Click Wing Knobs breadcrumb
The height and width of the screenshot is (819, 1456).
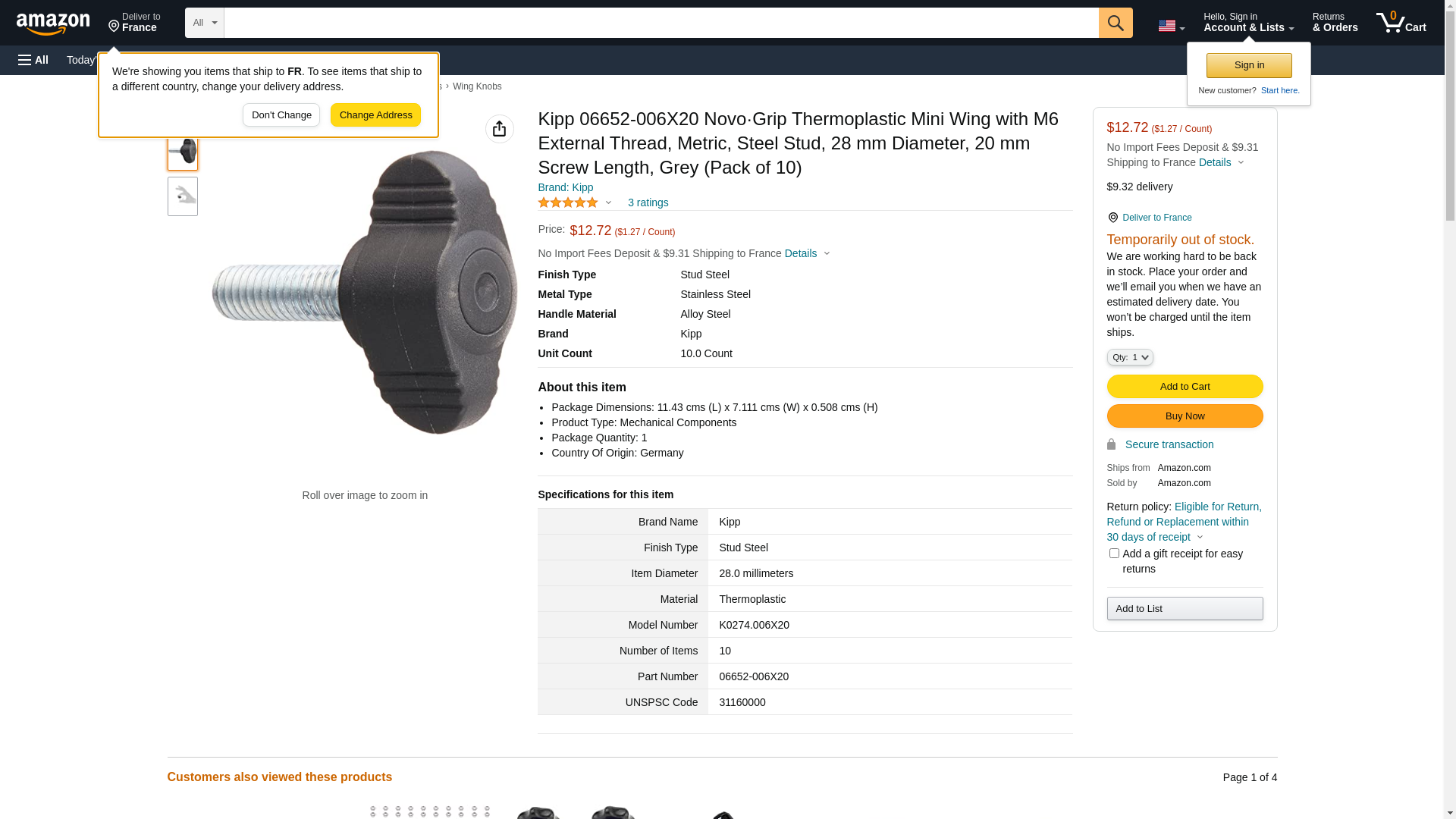pyautogui.click(x=476, y=86)
